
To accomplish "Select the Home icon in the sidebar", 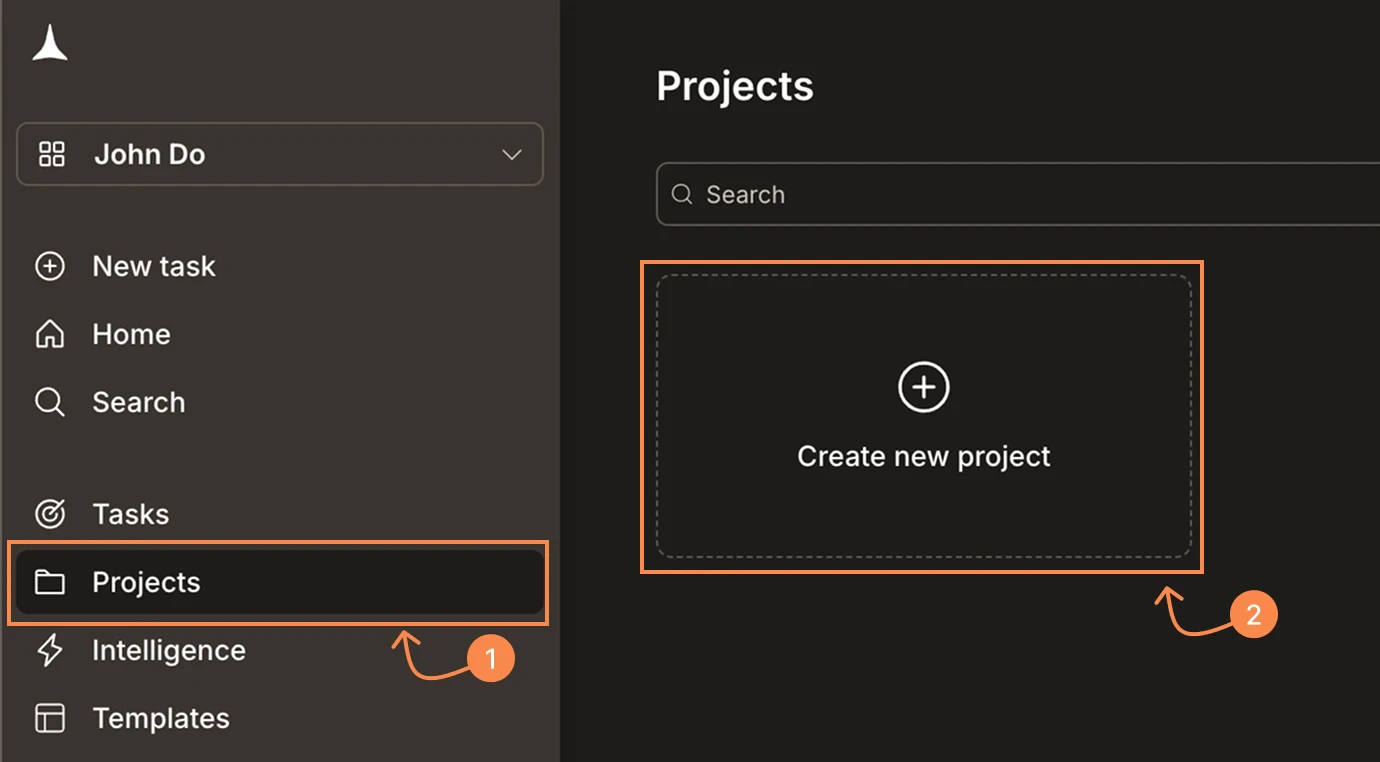I will coord(49,334).
